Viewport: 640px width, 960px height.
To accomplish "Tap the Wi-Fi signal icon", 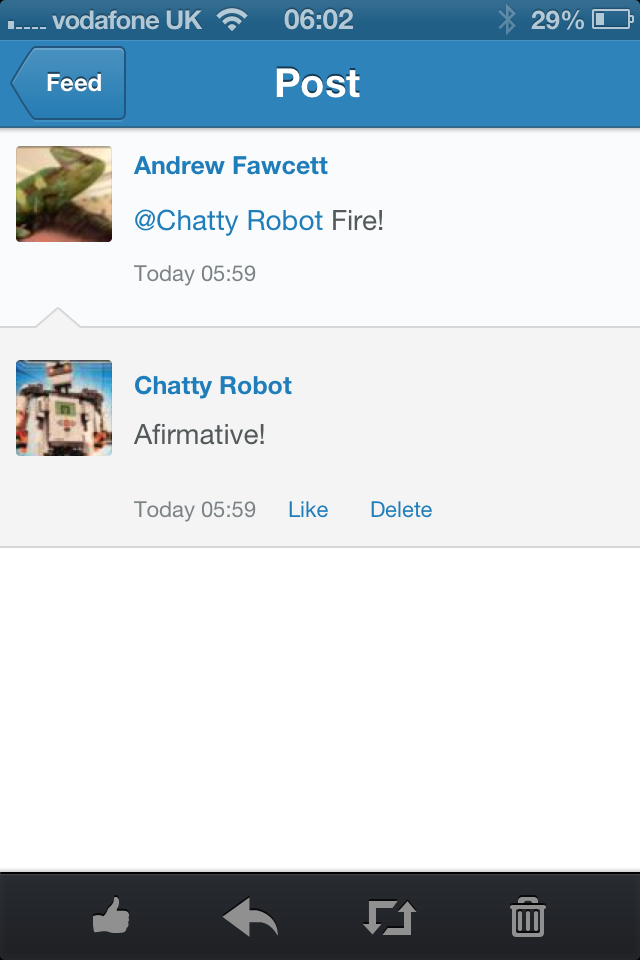I will [232, 19].
